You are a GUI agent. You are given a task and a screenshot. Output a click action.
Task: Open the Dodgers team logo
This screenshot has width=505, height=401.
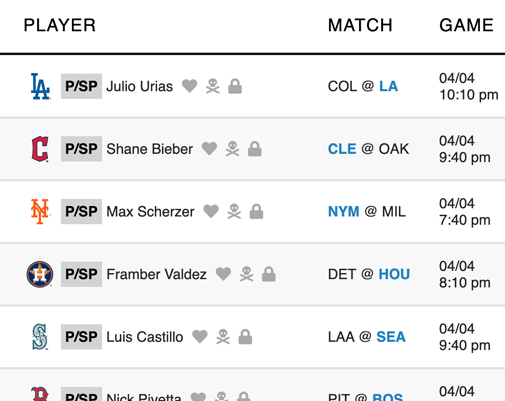[40, 86]
